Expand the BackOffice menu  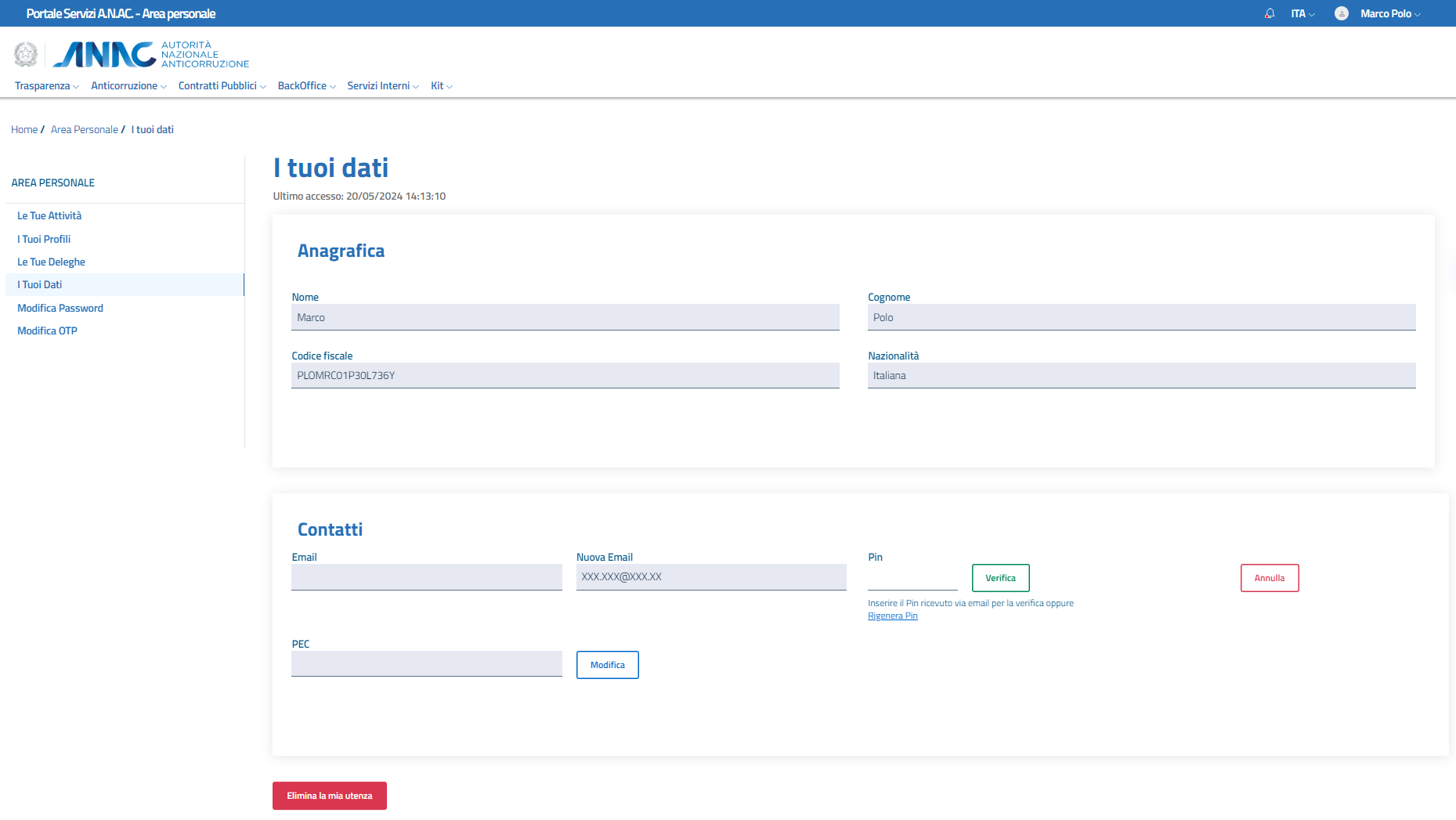click(x=306, y=86)
